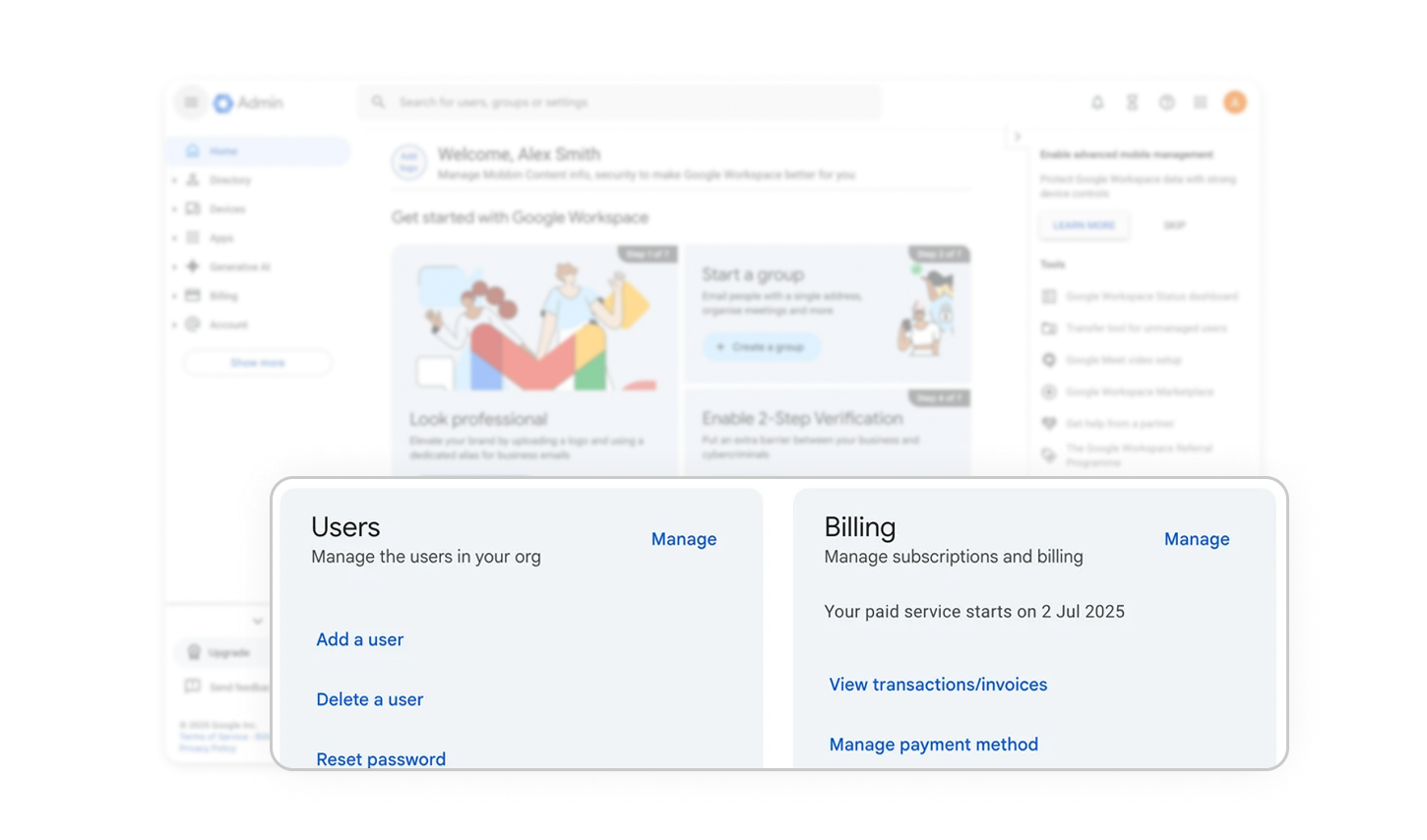Click the Status dashboard tool icon
The image size is (1427, 840).
coord(1049,296)
